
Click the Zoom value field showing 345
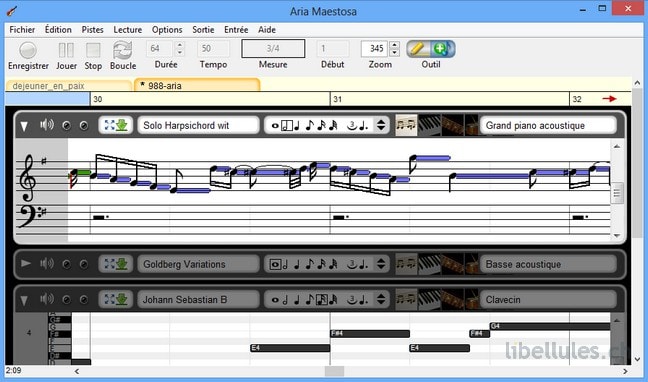pos(374,48)
